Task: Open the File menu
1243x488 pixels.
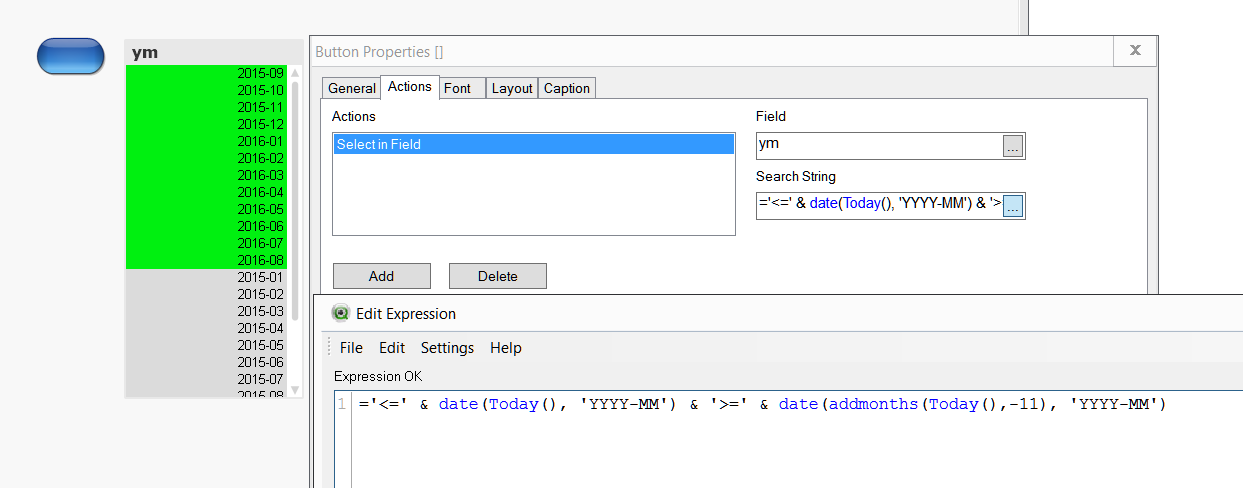Action: point(351,348)
